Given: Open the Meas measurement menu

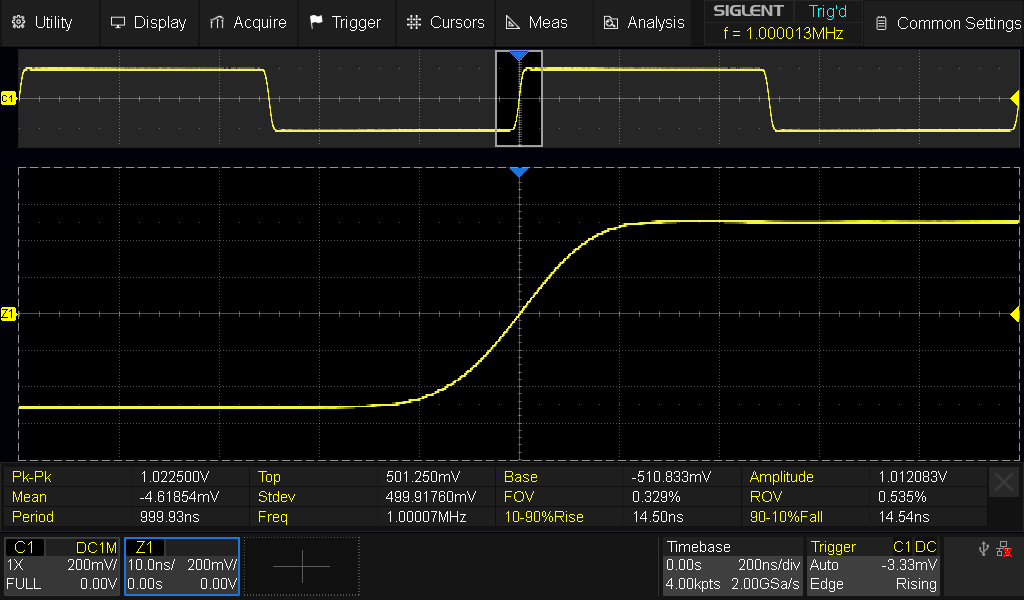Looking at the screenshot, I should pyautogui.click(x=537, y=22).
